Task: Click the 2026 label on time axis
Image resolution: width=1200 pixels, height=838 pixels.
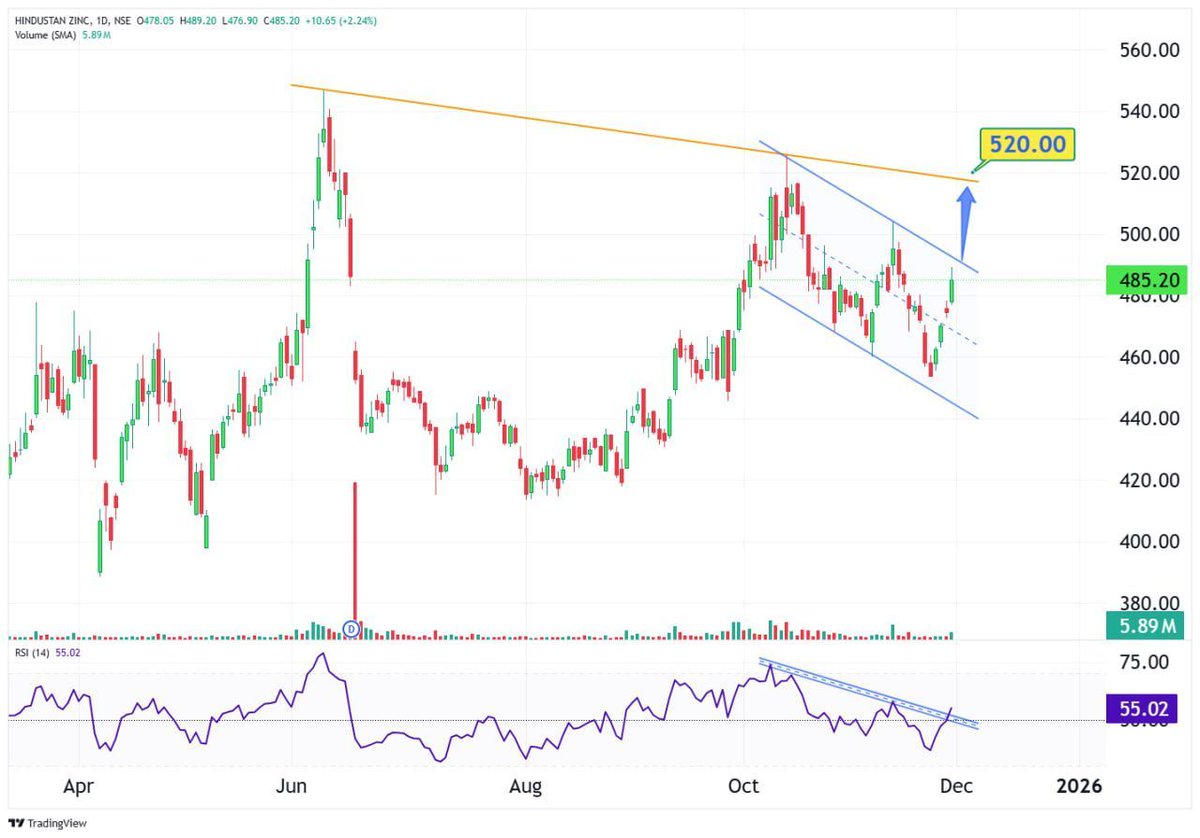Action: (1079, 786)
